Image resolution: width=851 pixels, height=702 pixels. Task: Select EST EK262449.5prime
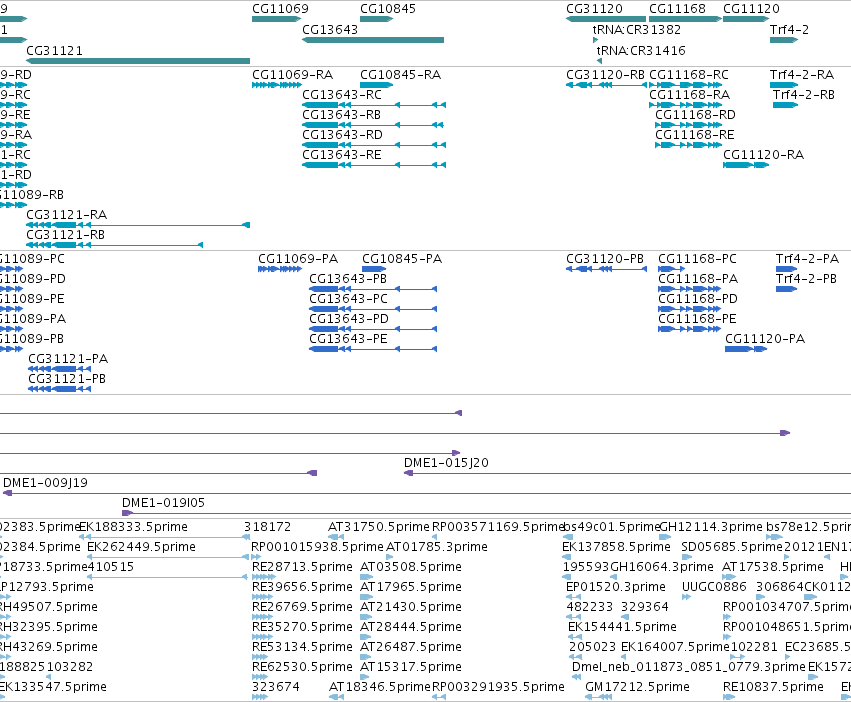coord(141,547)
